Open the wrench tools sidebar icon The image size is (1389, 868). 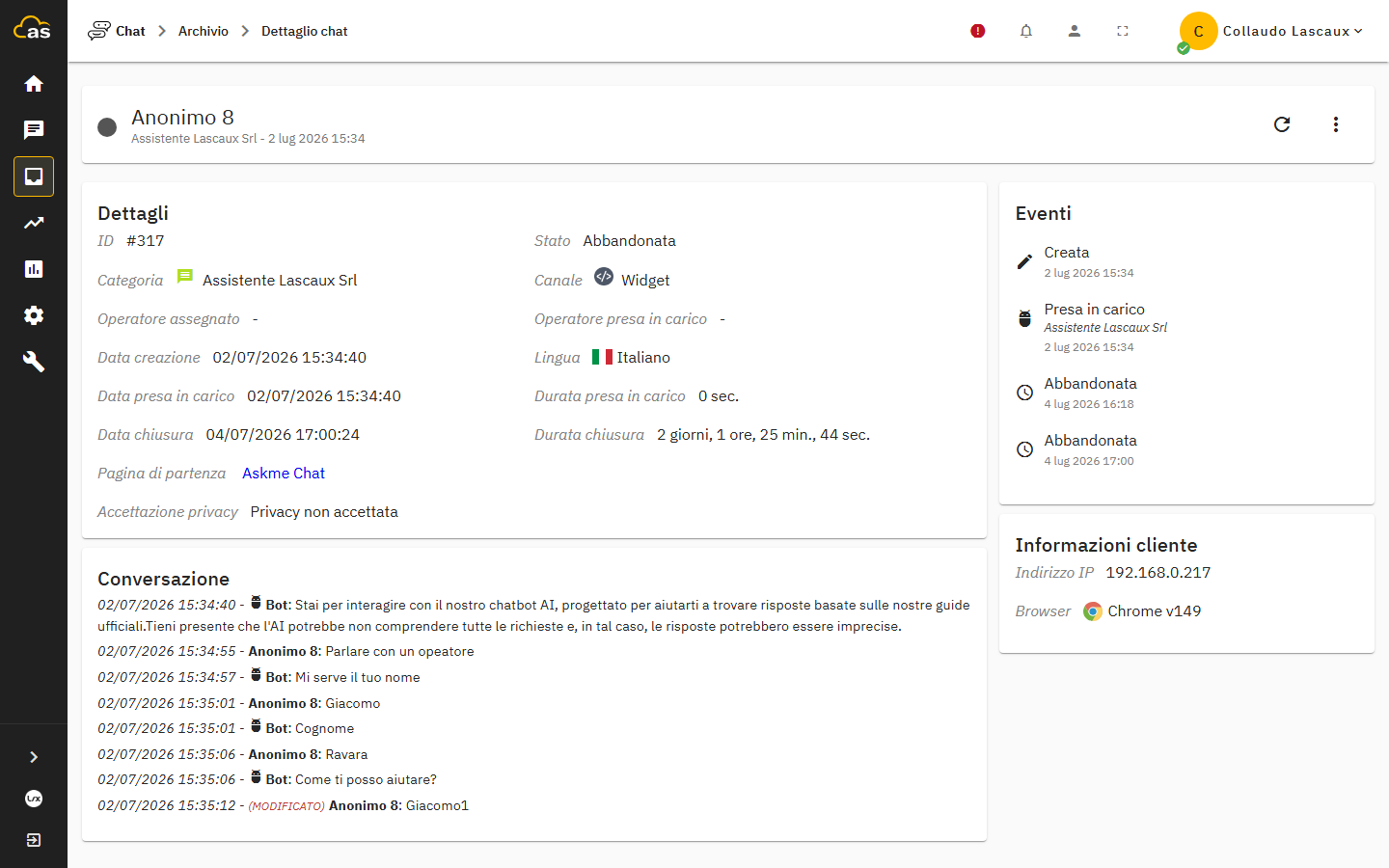click(34, 362)
